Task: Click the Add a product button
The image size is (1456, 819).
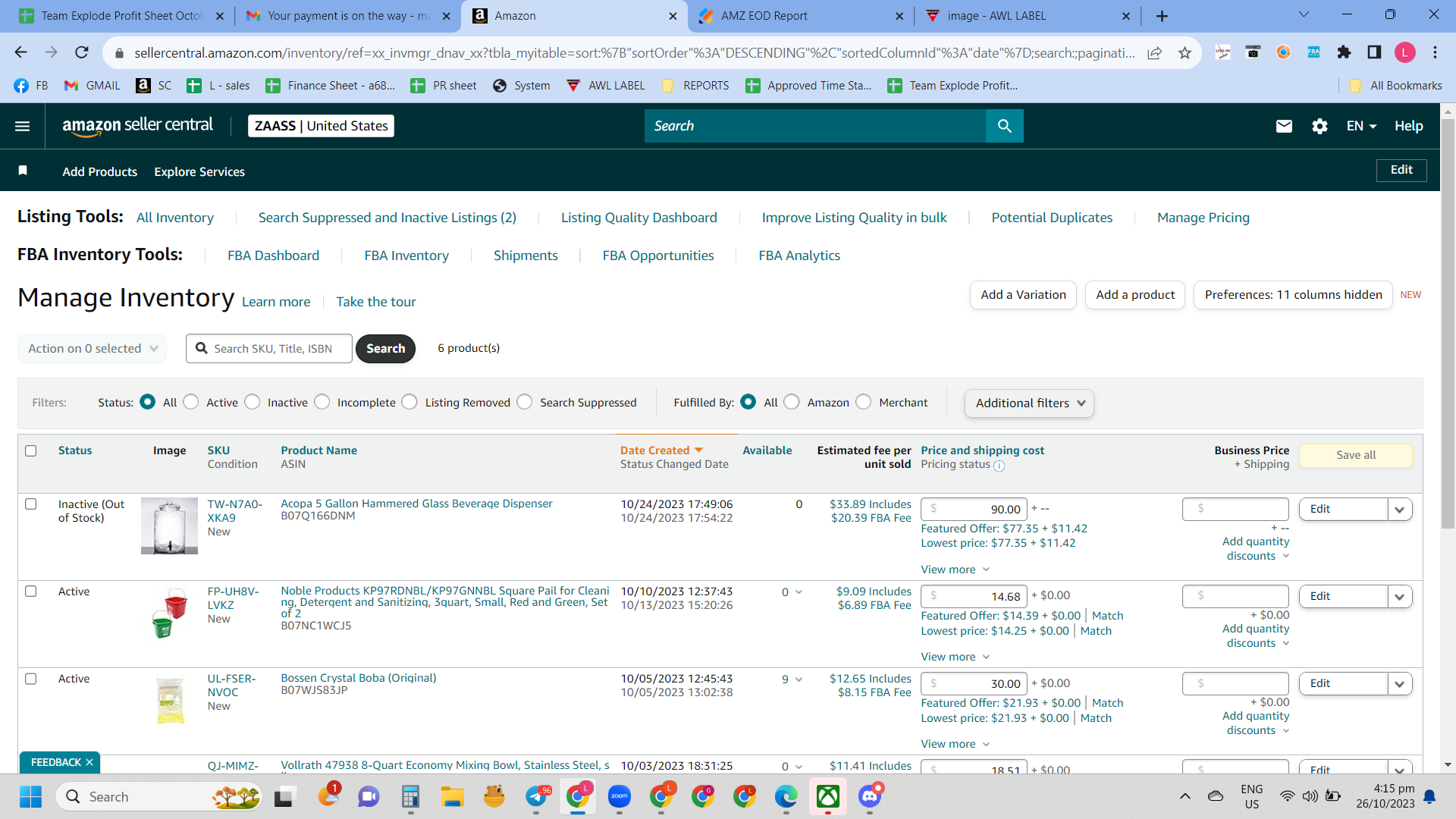Action: [x=1135, y=295]
